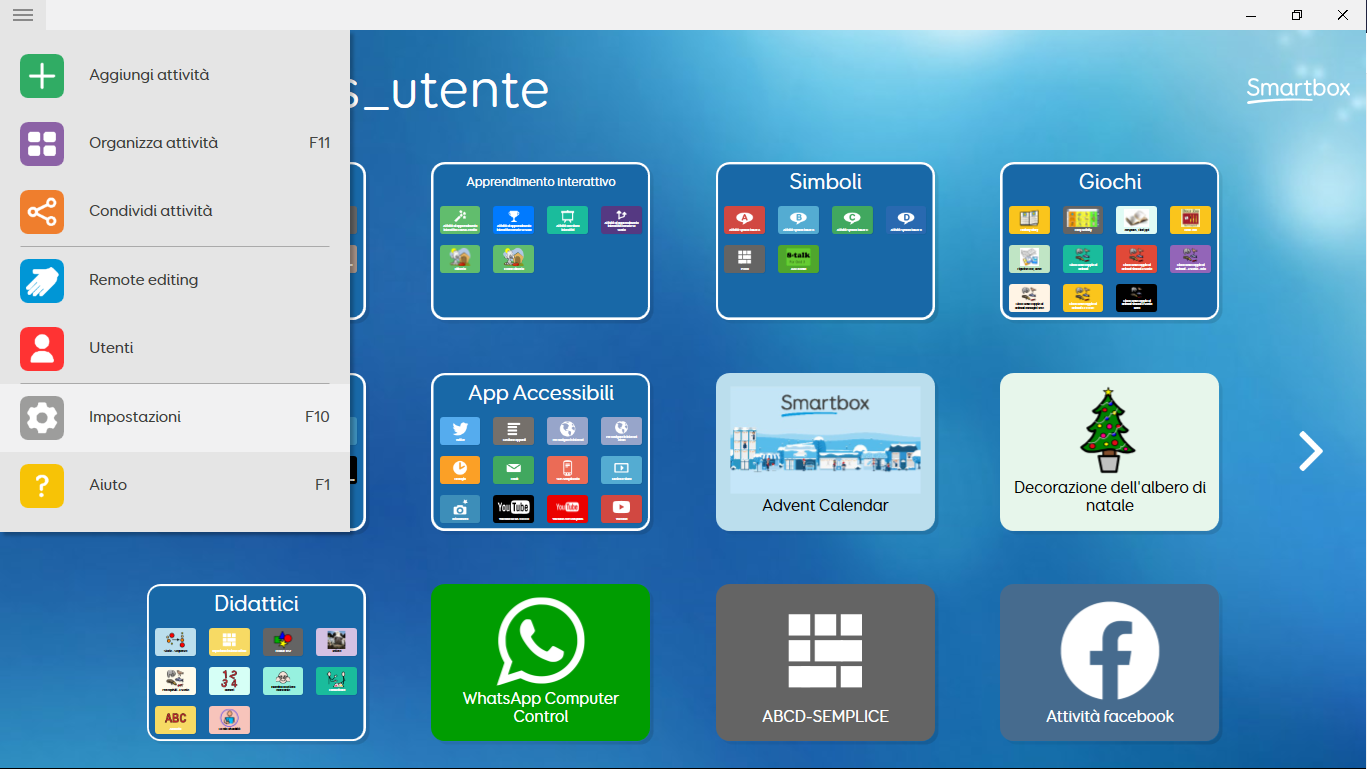Open the Simboli folder tile
This screenshot has width=1367, height=769.
[x=825, y=241]
